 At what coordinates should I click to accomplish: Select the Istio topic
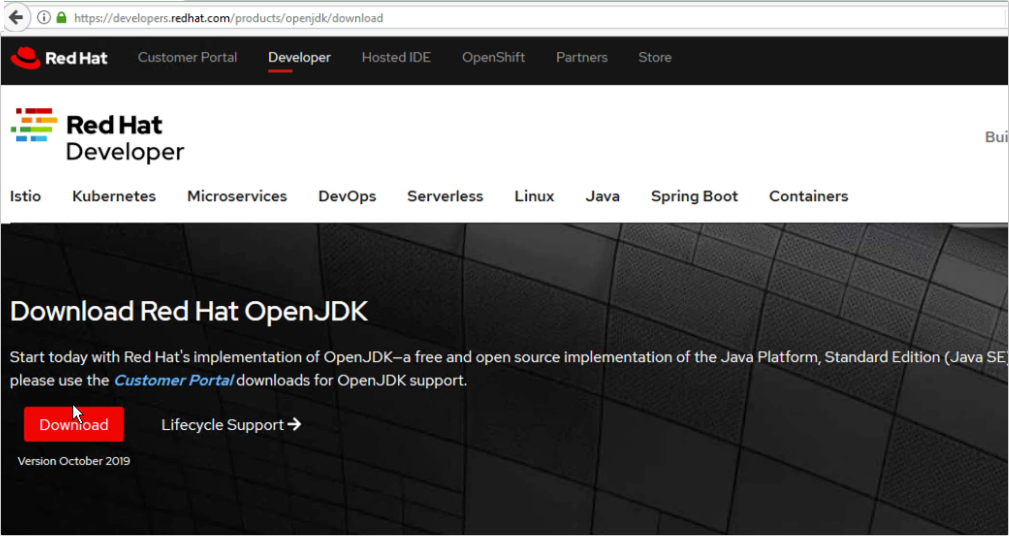point(26,196)
